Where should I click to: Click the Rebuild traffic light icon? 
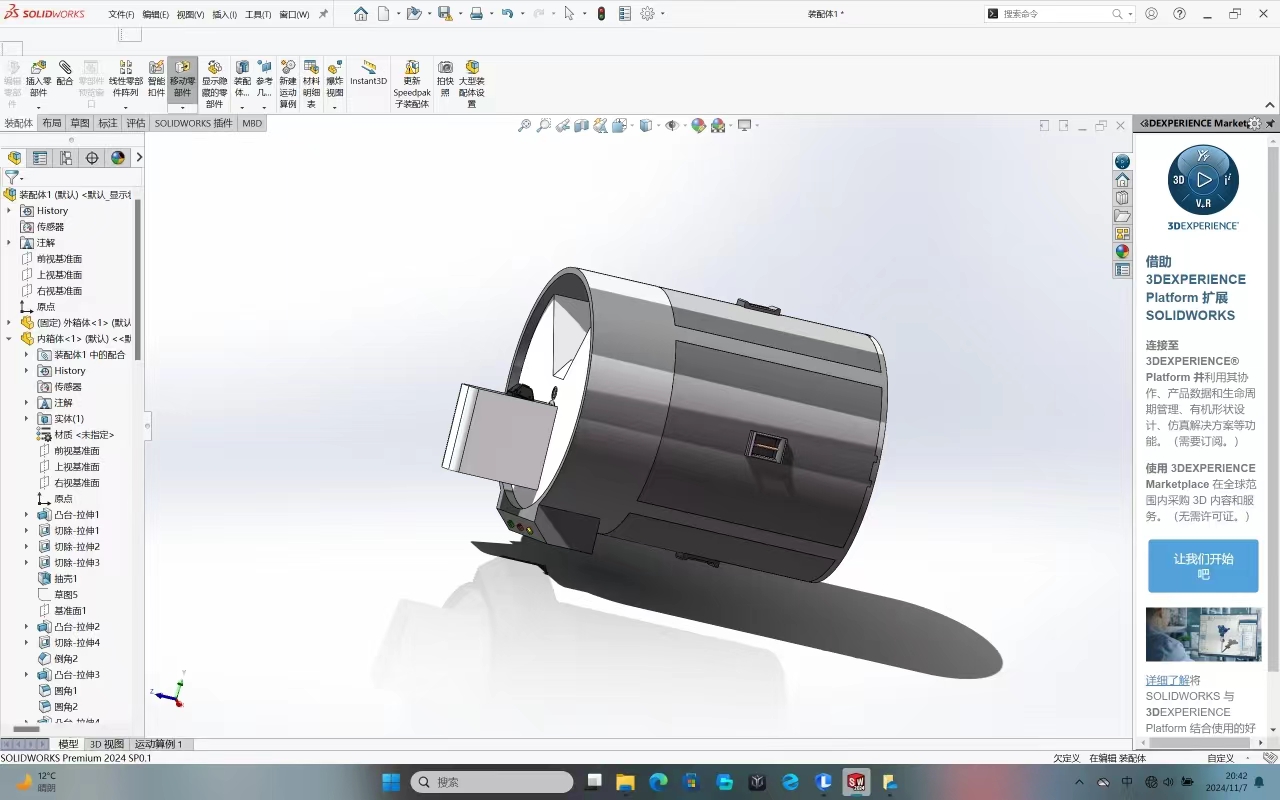click(601, 14)
